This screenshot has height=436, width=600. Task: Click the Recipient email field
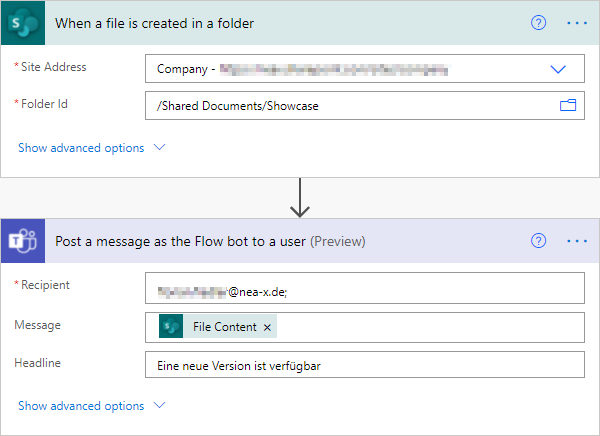(x=364, y=289)
